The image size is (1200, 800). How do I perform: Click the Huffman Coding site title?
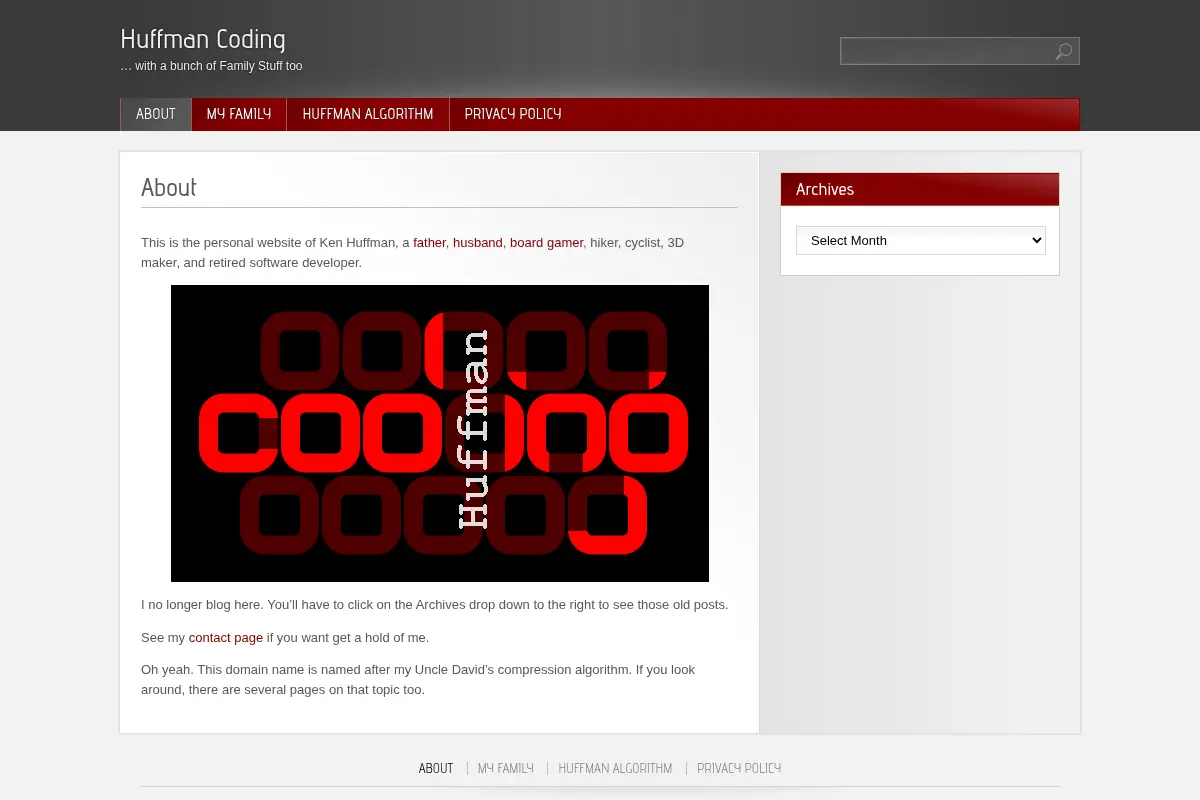tap(203, 39)
